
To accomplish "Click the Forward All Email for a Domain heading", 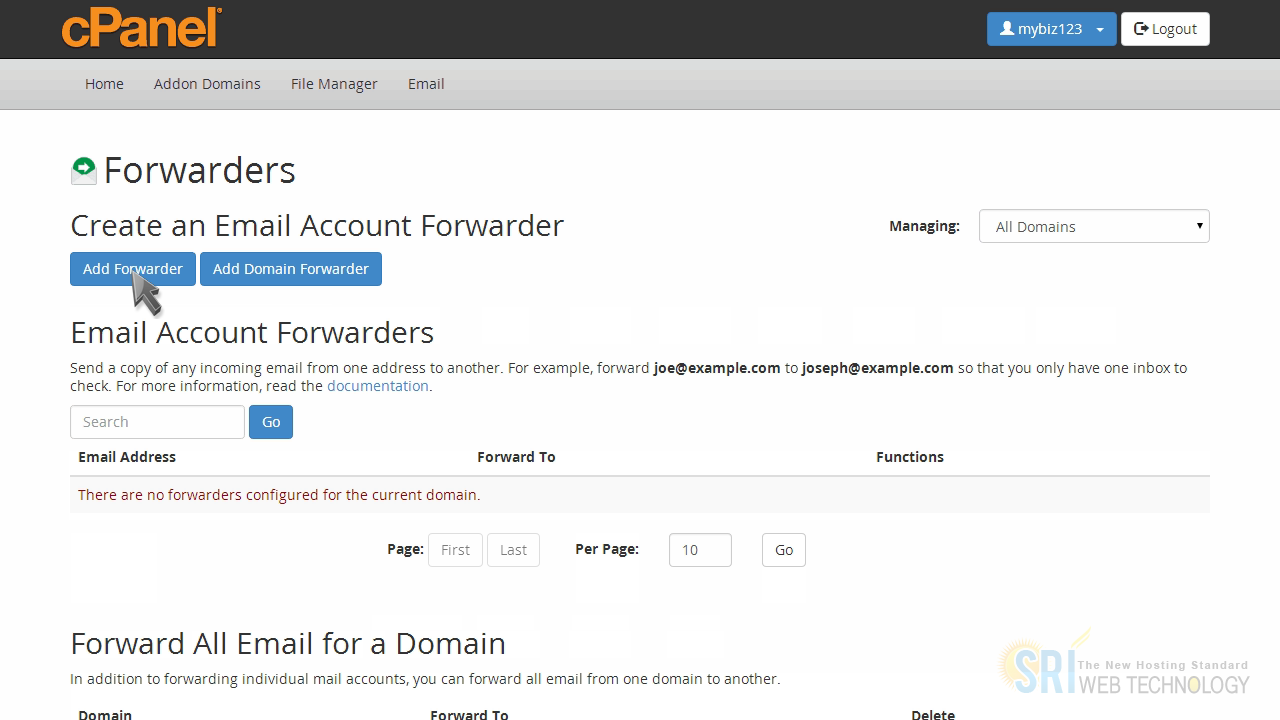I will (288, 643).
